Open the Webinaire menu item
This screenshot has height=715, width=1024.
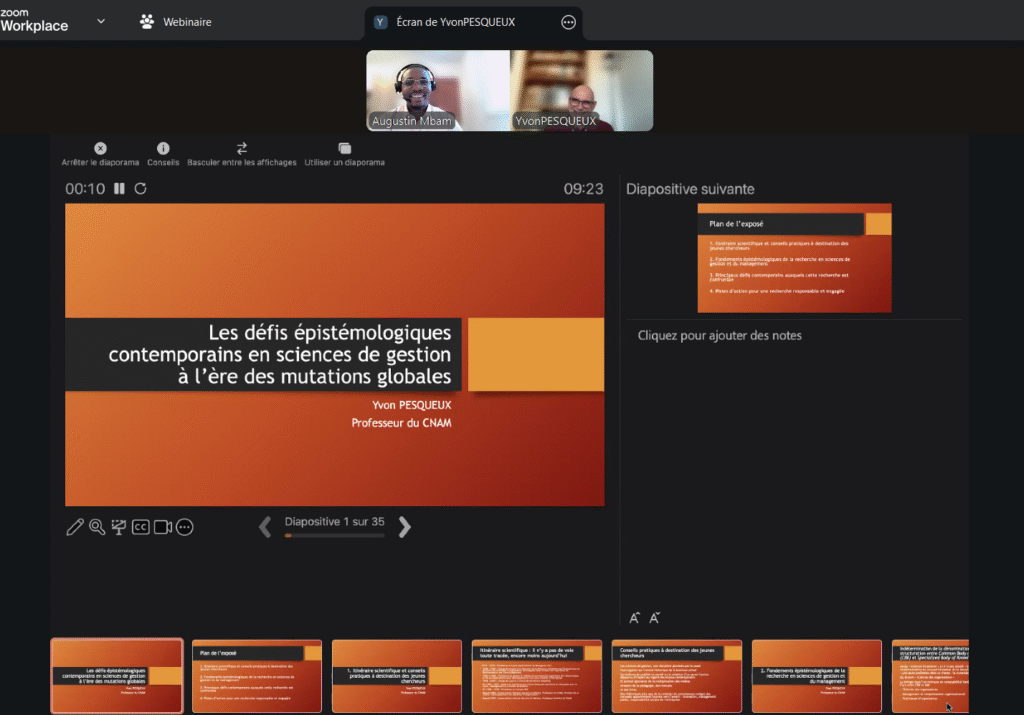176,22
